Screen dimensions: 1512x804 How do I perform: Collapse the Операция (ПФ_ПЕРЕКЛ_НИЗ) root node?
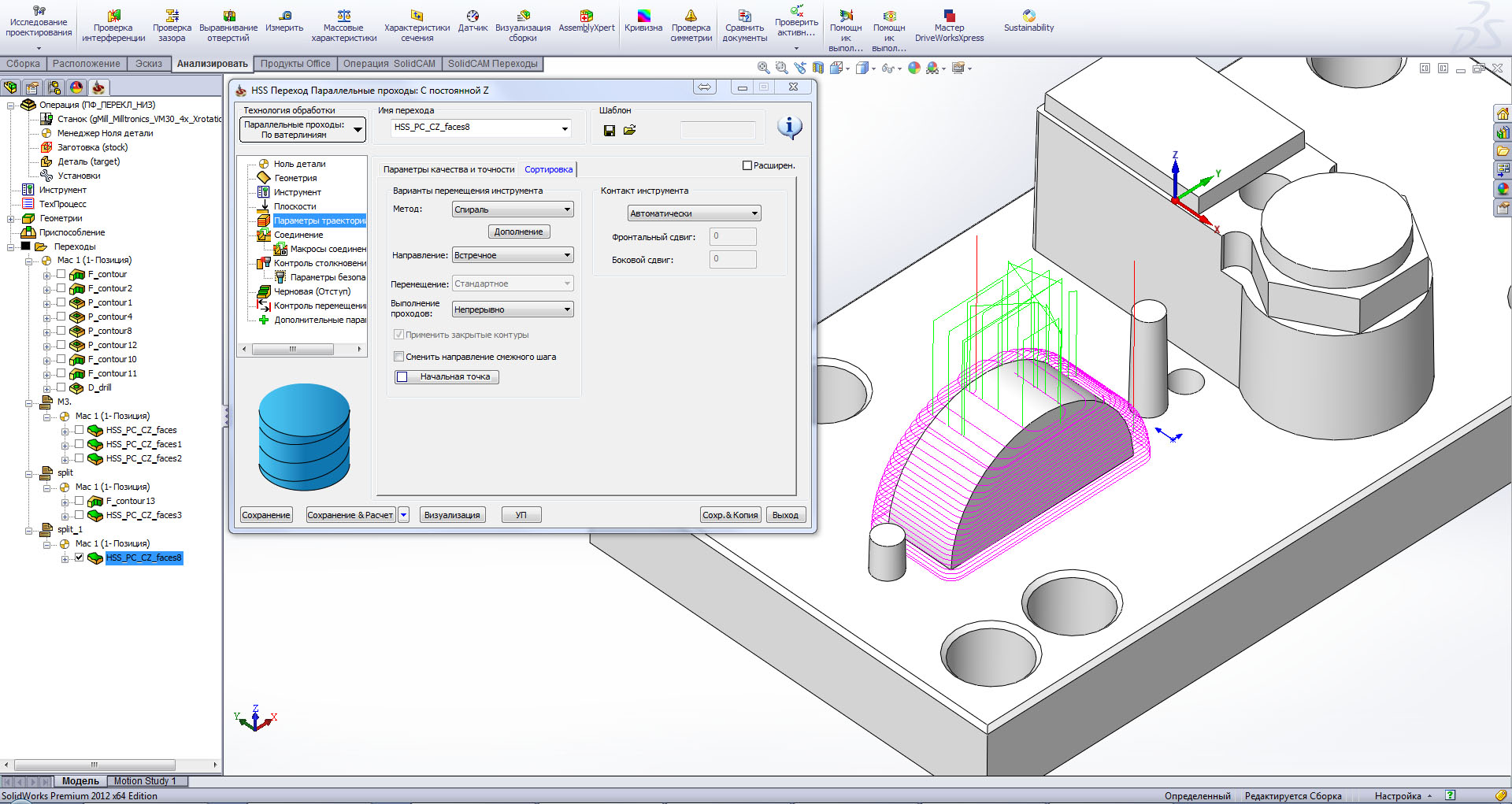click(10, 105)
